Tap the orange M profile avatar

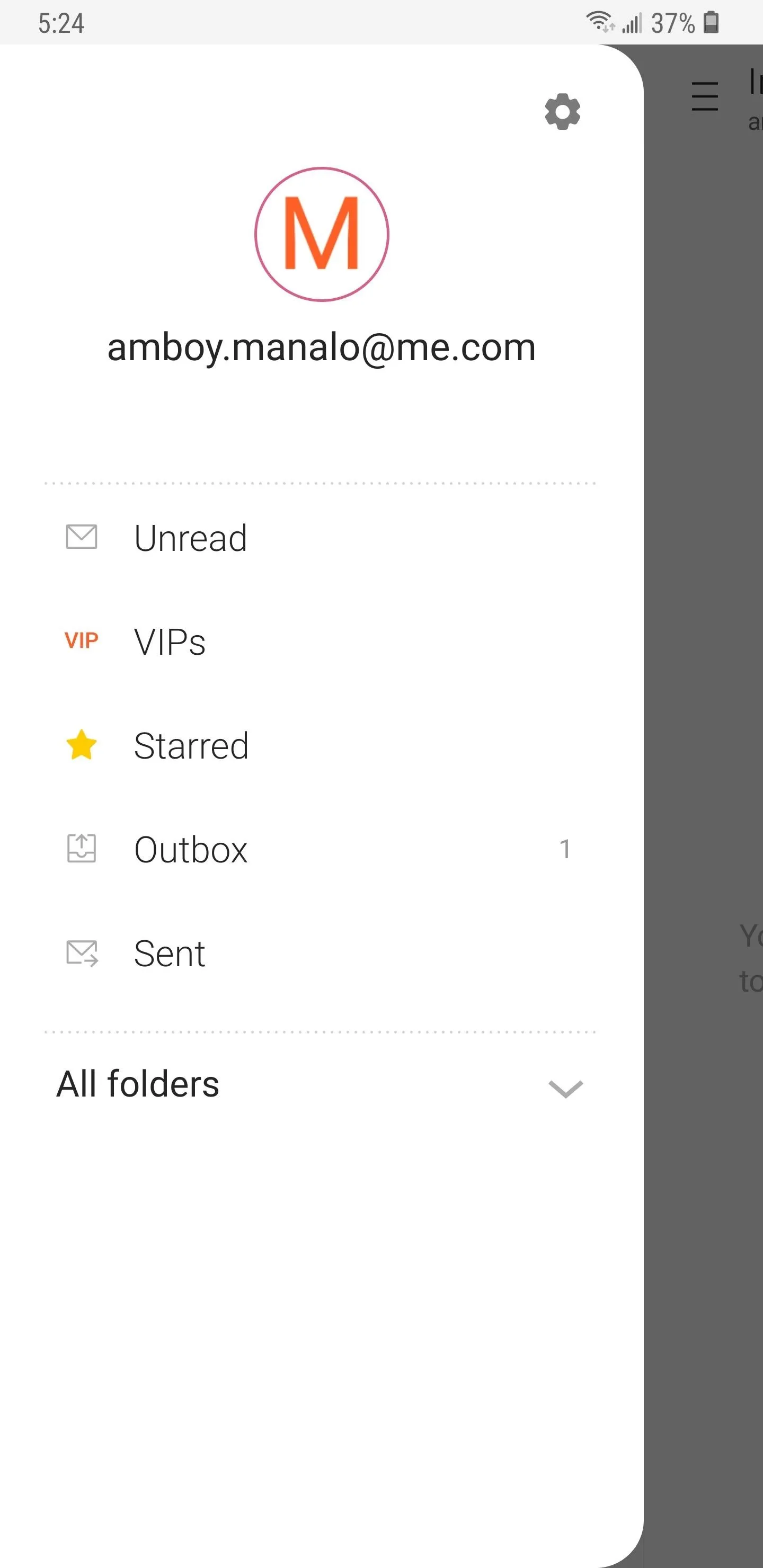pyautogui.click(x=322, y=234)
